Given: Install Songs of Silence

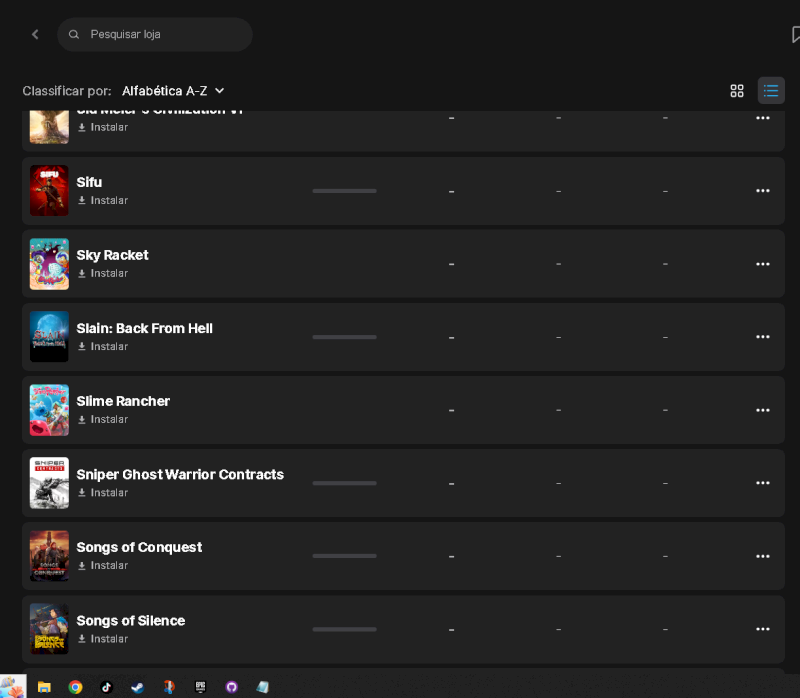Looking at the screenshot, I should click(103, 639).
